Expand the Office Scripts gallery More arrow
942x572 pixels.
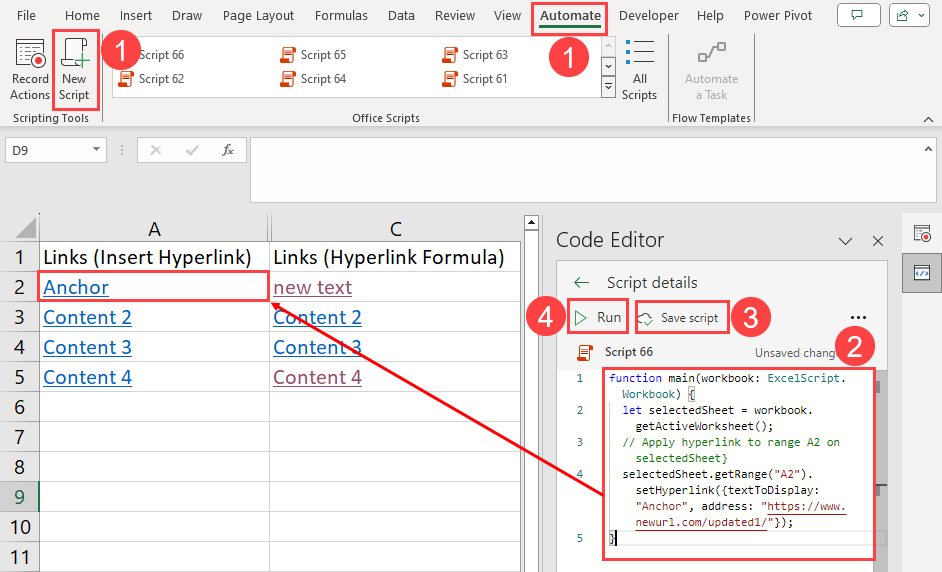pyautogui.click(x=609, y=88)
